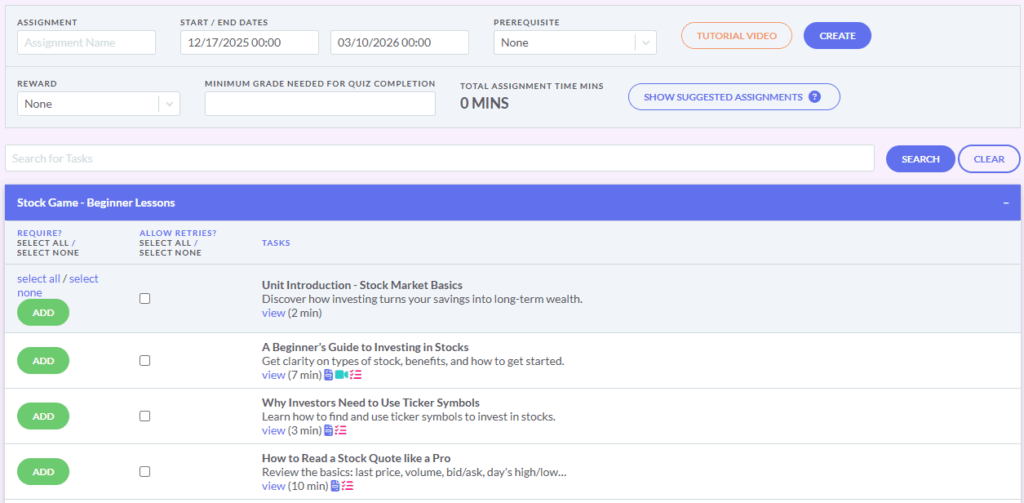Collapse the Stock Game - Beginner Lessons section
Screen dimensions: 1024x503
[1005, 203]
